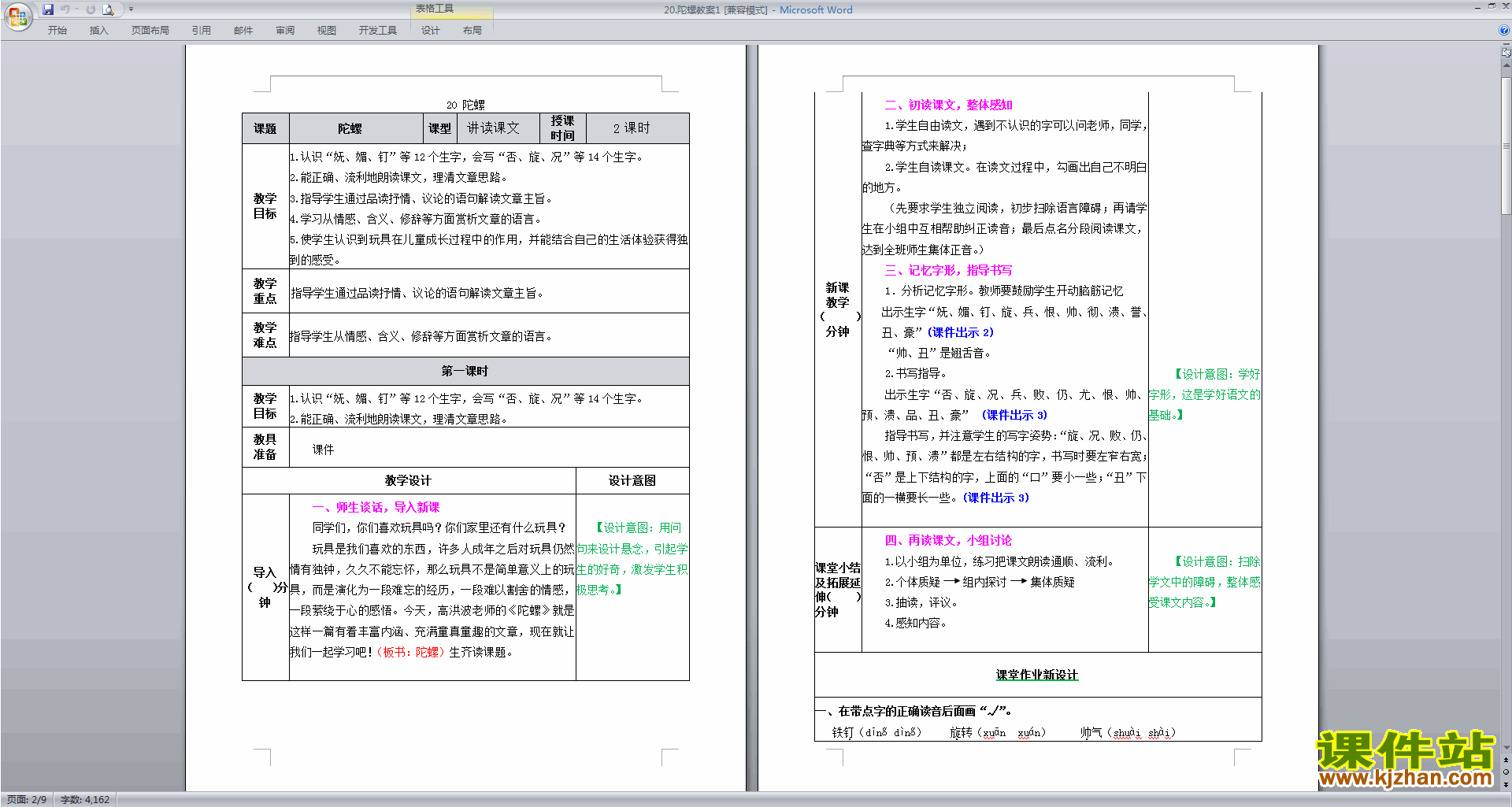Click the Select Browse Object round button
This screenshot has width=1512, height=807.
coord(1506,772)
